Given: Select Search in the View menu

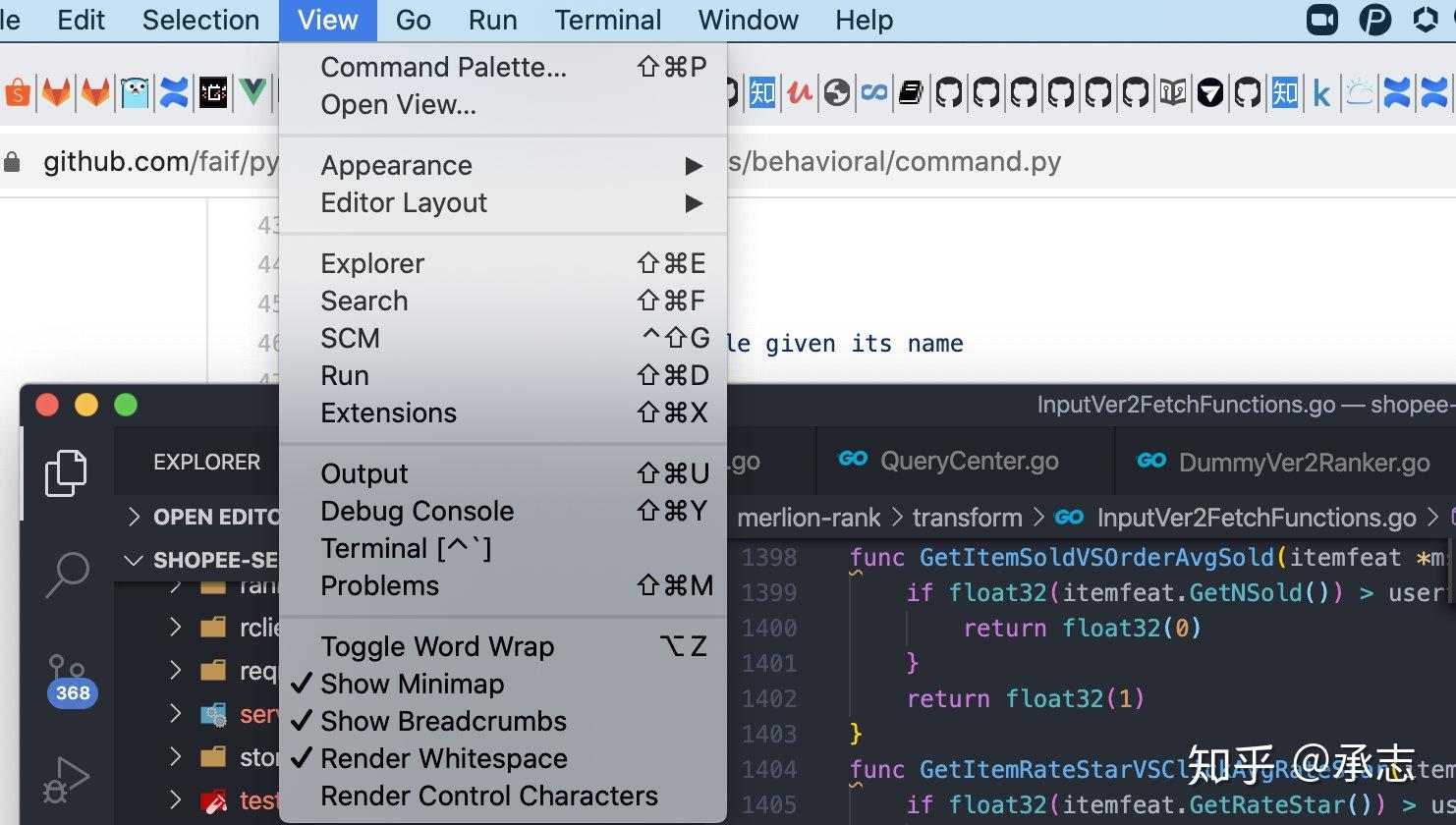Looking at the screenshot, I should point(503,301).
